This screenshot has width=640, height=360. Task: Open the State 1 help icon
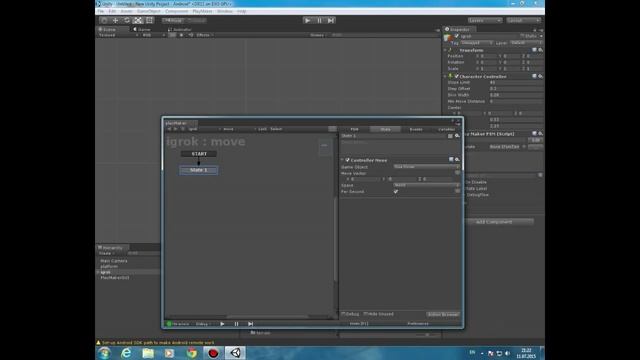click(450, 136)
